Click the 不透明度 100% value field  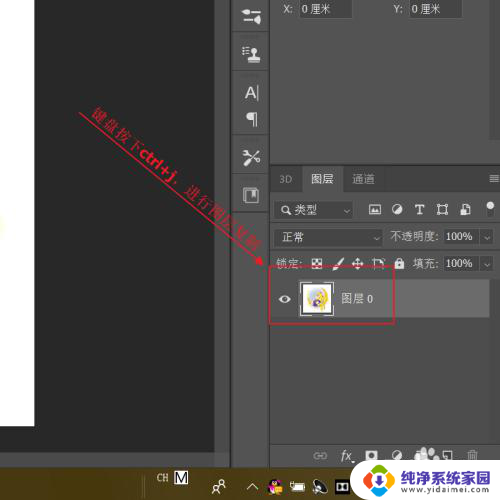(x=462, y=237)
